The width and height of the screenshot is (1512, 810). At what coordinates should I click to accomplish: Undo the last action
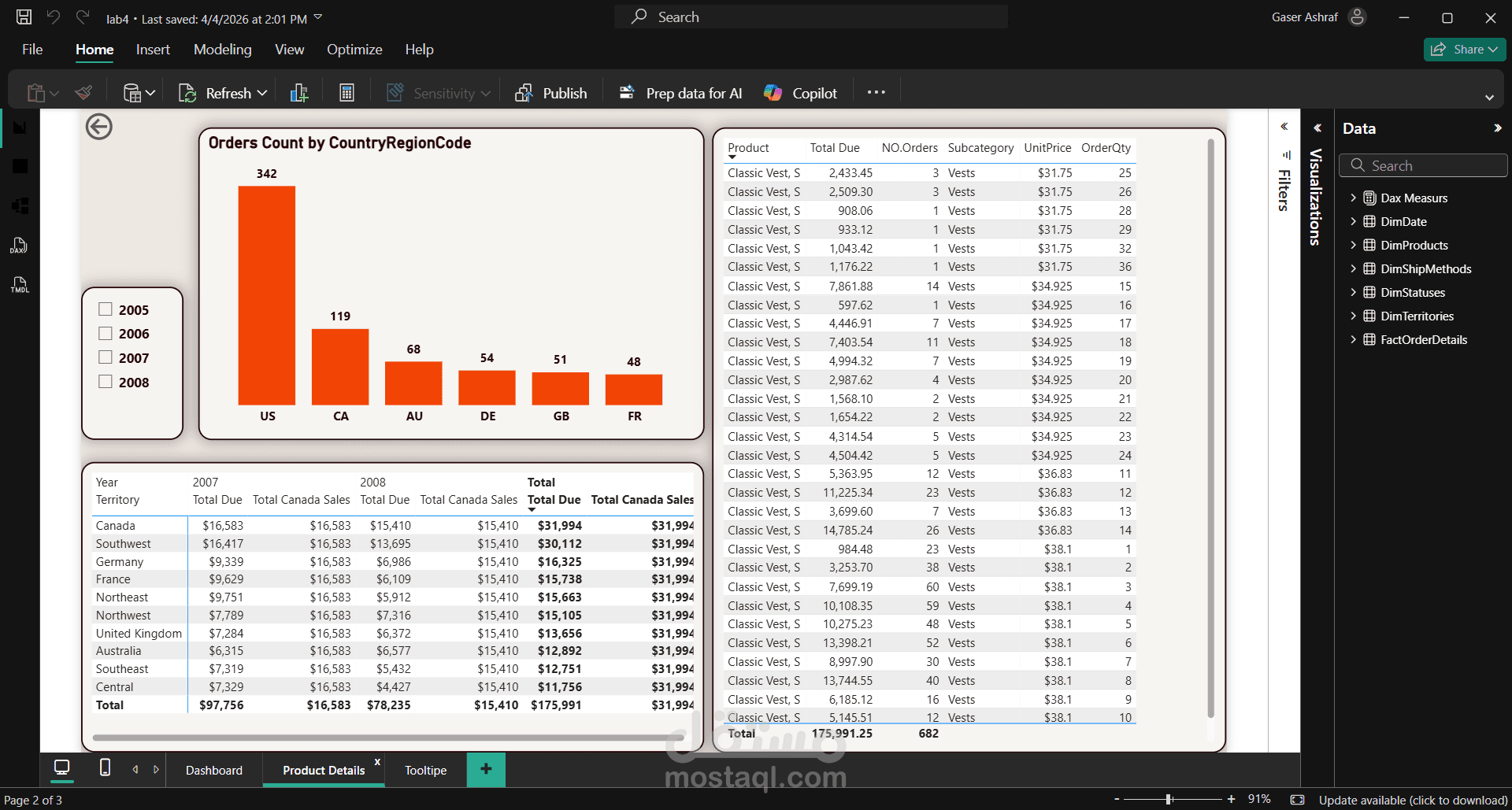(54, 17)
